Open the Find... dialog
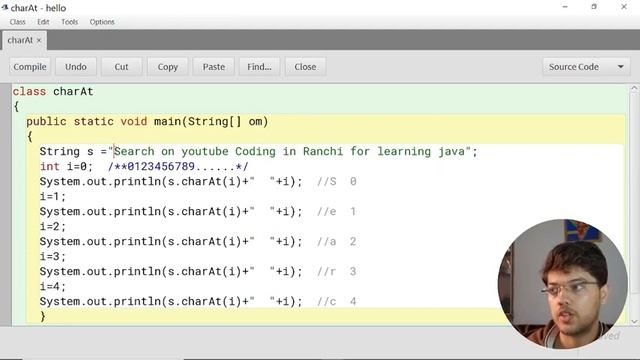This screenshot has width=640, height=360. point(259,67)
